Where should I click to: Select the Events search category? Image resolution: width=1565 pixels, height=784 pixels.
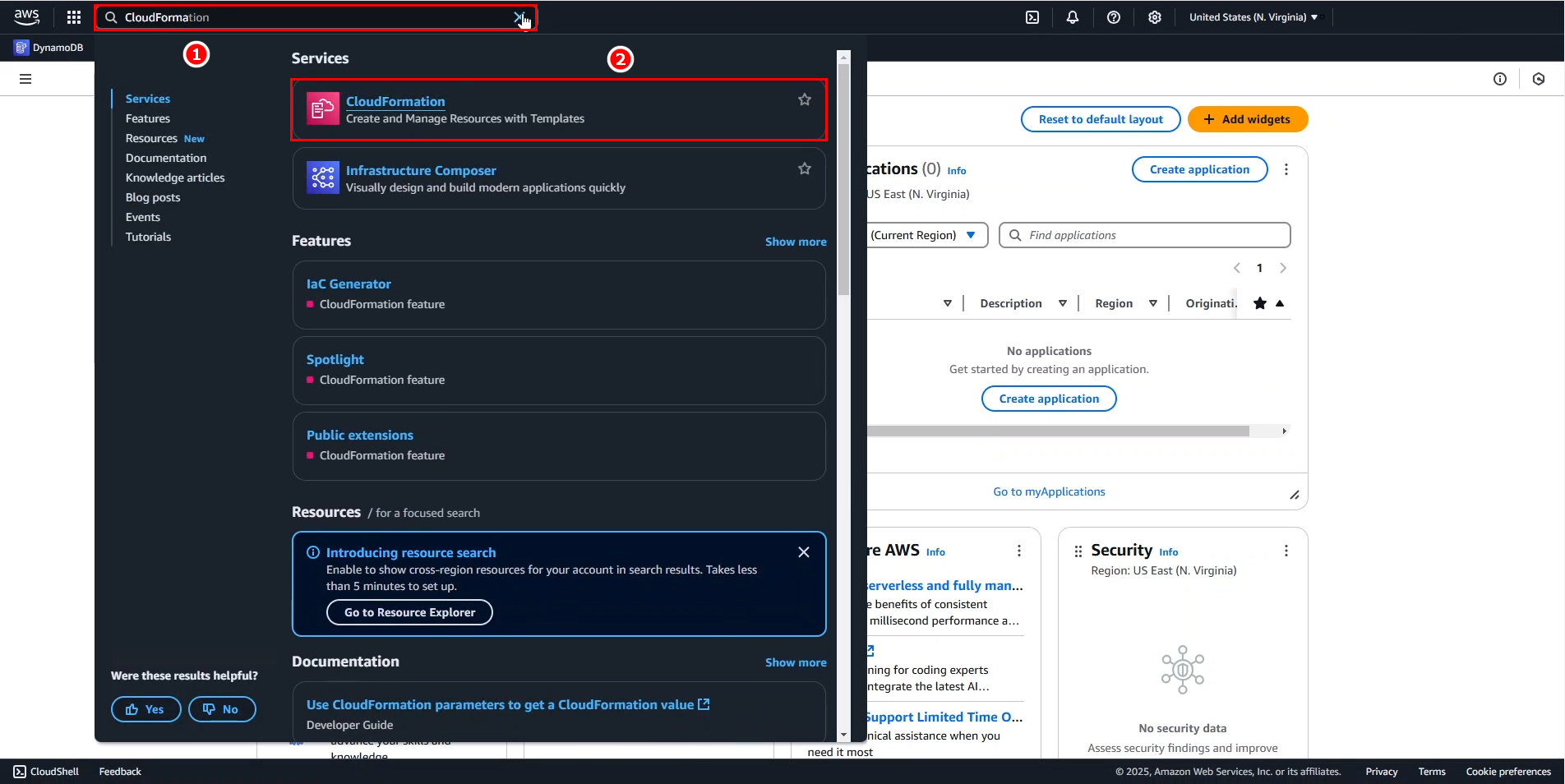[x=143, y=217]
